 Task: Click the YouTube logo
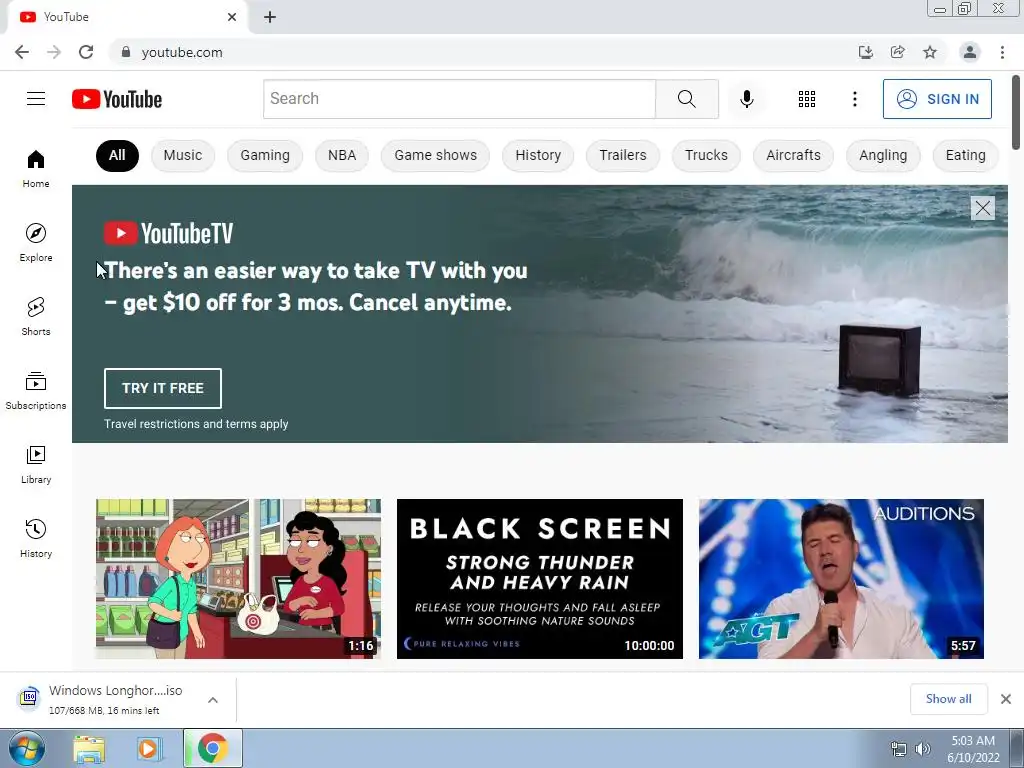(x=117, y=99)
